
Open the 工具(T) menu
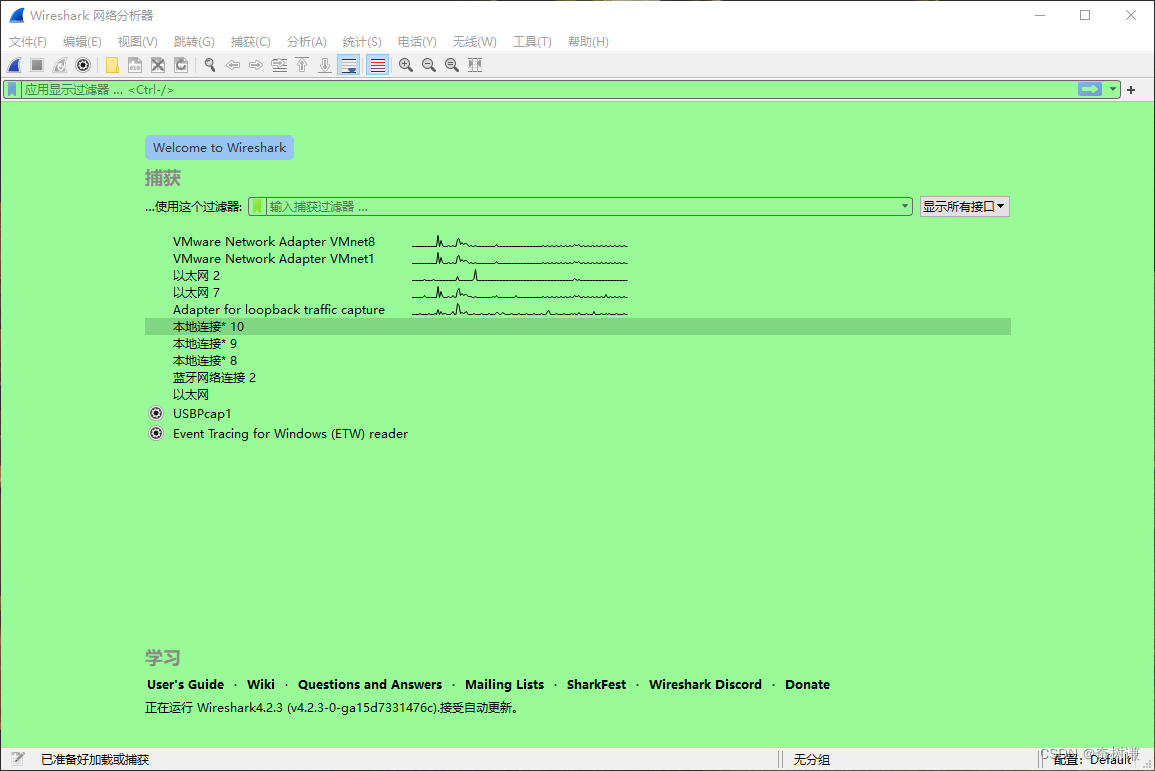[532, 41]
